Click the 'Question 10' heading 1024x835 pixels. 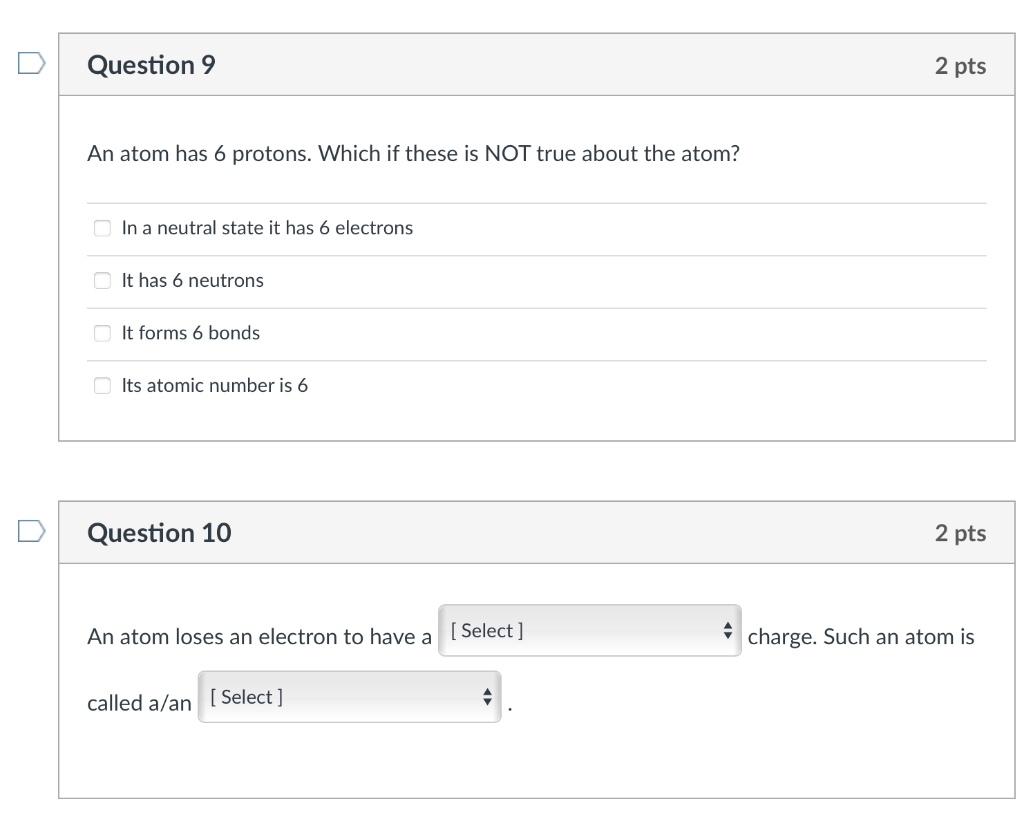[159, 533]
